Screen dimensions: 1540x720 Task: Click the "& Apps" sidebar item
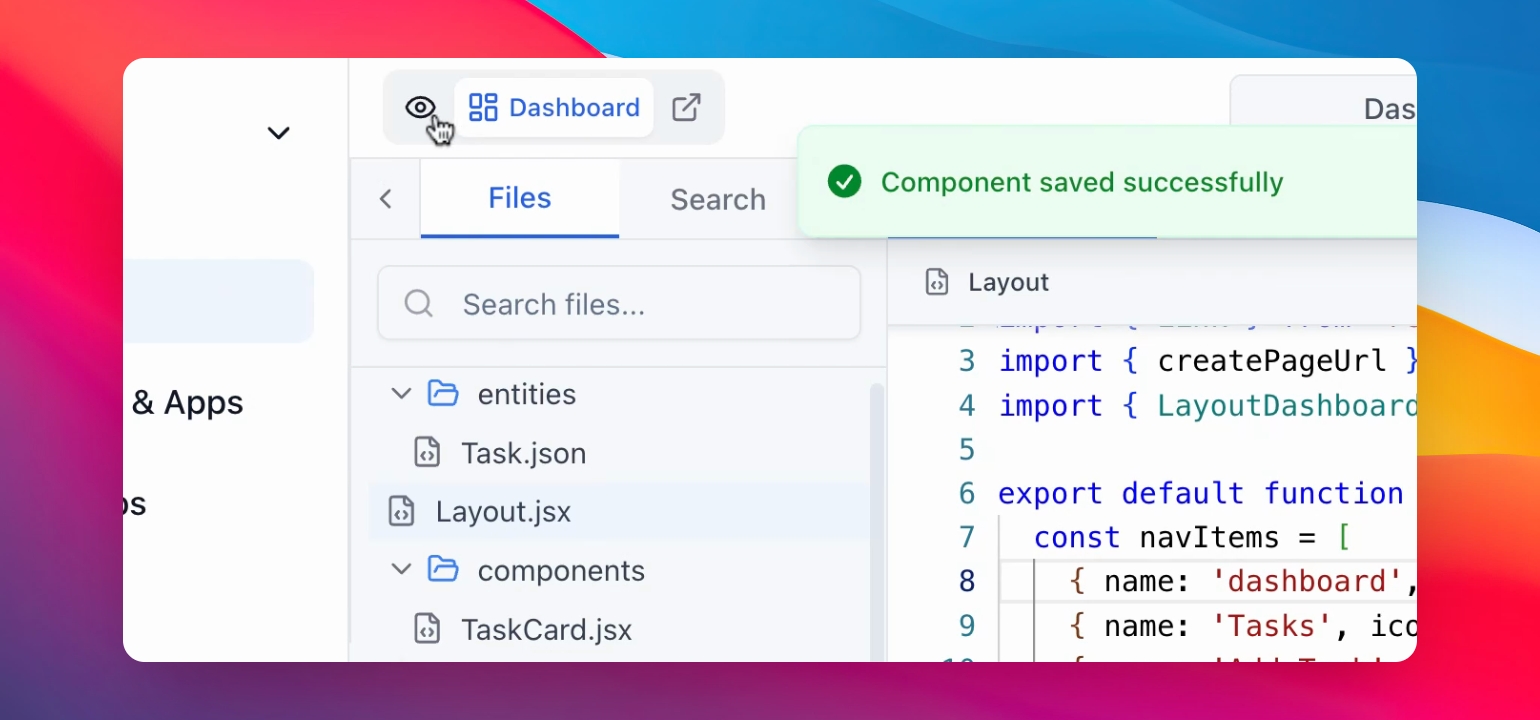point(187,403)
